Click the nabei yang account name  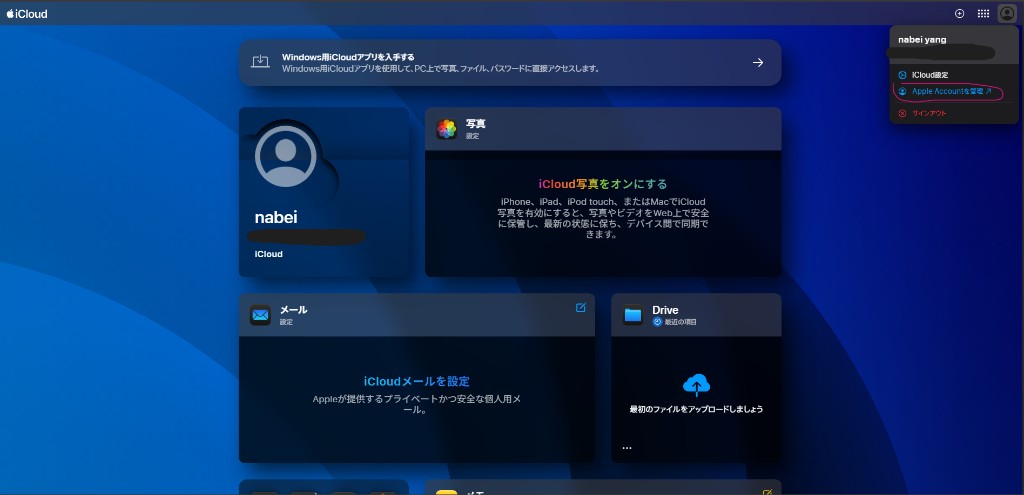(922, 40)
